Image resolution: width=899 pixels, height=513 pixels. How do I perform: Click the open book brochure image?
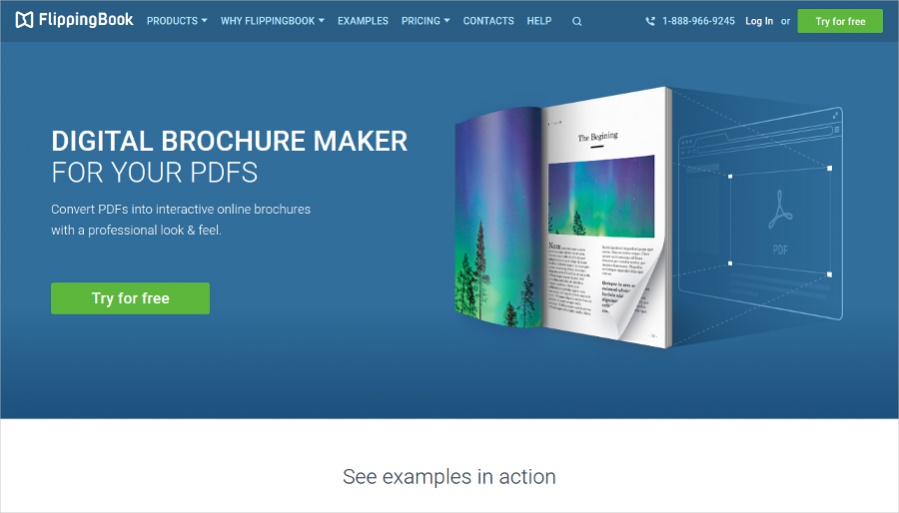(563, 218)
